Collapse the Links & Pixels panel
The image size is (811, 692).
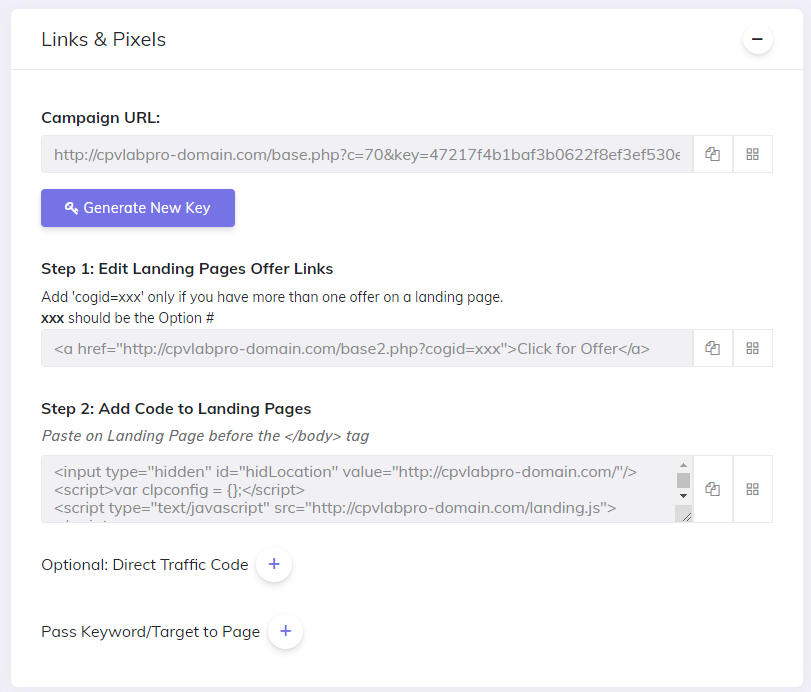click(x=758, y=39)
